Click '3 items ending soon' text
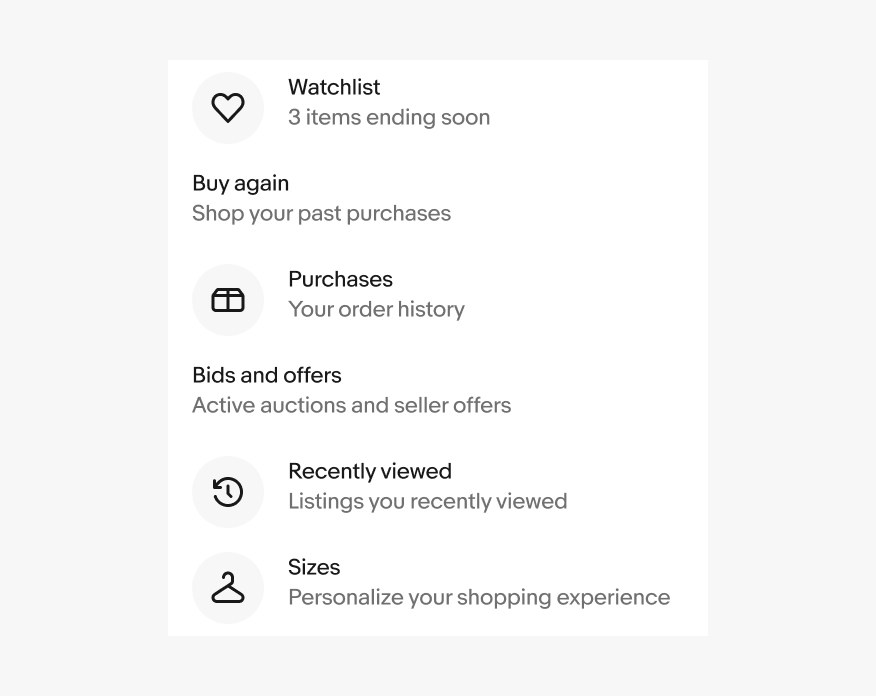Image resolution: width=876 pixels, height=696 pixels. coord(389,117)
